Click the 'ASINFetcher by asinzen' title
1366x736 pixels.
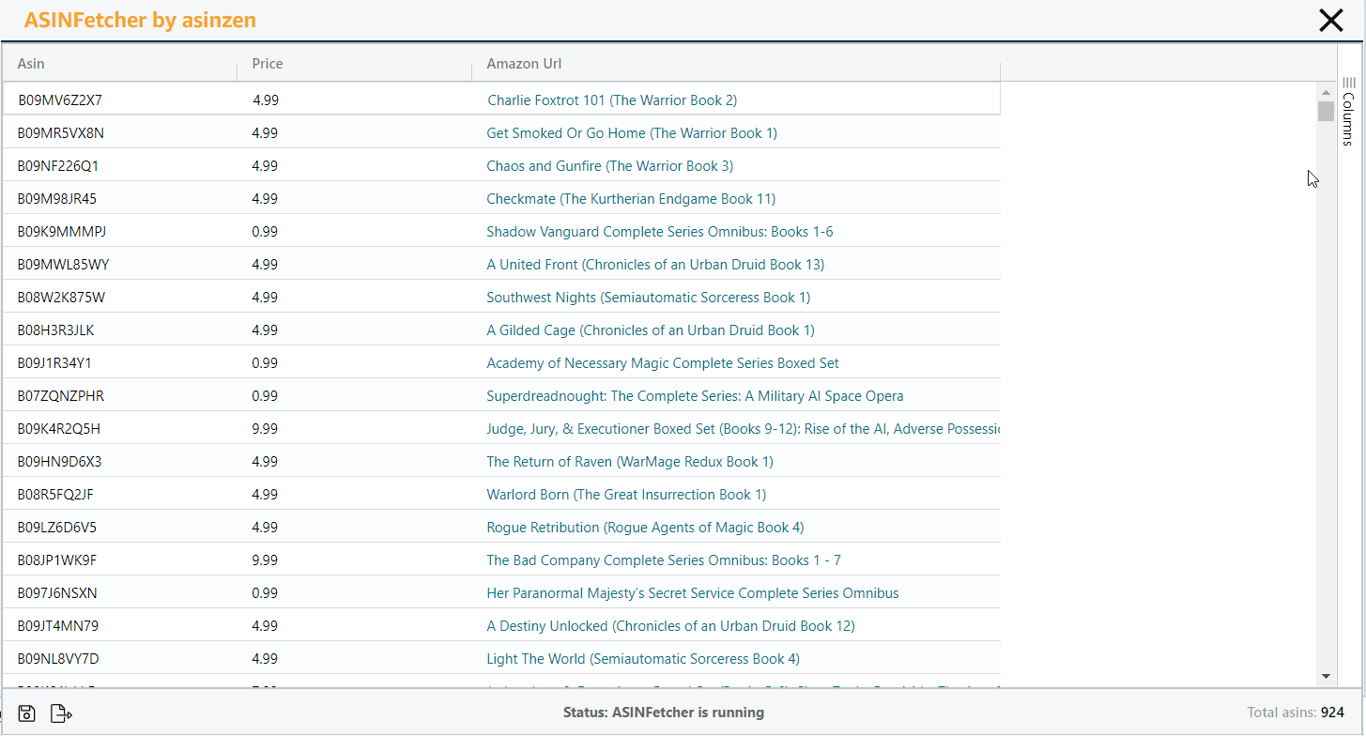point(140,20)
